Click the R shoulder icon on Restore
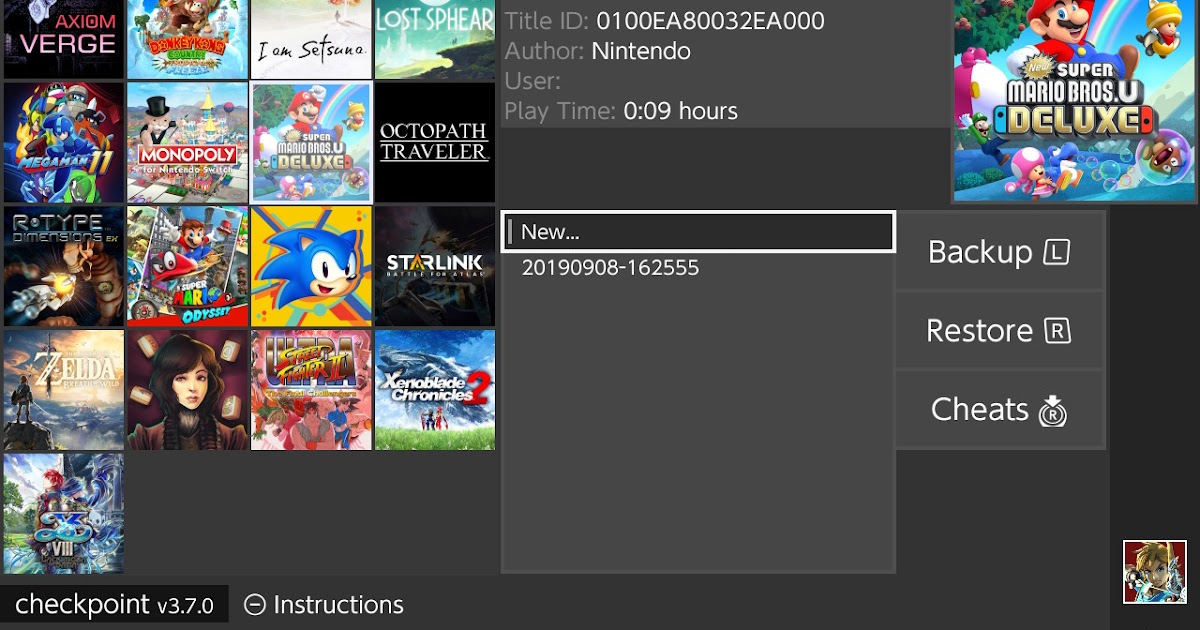1200x630 pixels. pyautogui.click(x=1057, y=331)
